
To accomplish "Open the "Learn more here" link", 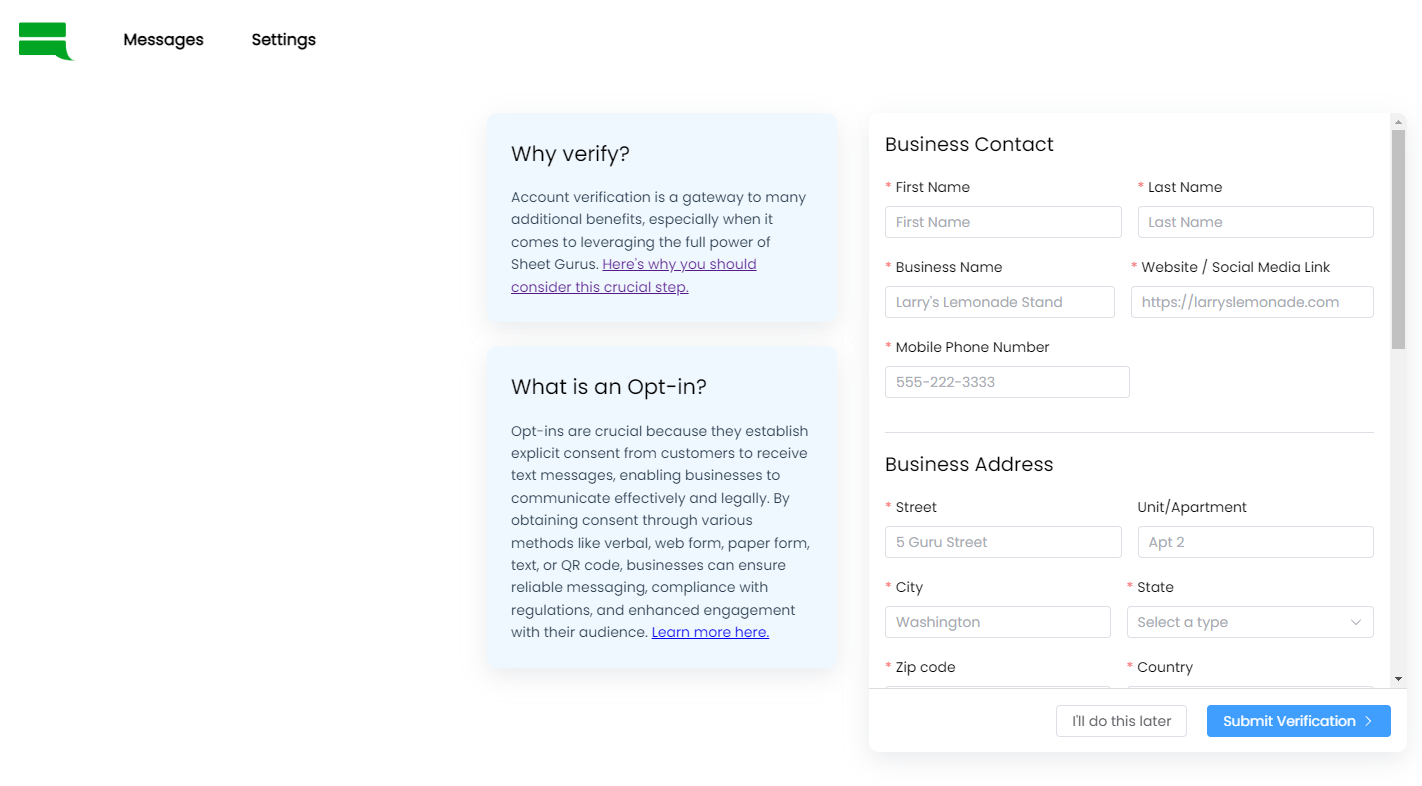I will (x=710, y=632).
